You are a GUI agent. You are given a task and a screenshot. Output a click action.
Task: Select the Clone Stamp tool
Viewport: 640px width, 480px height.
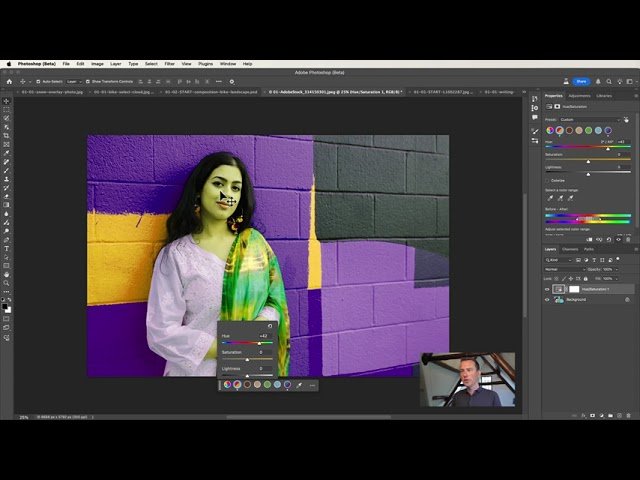pyautogui.click(x=6, y=179)
